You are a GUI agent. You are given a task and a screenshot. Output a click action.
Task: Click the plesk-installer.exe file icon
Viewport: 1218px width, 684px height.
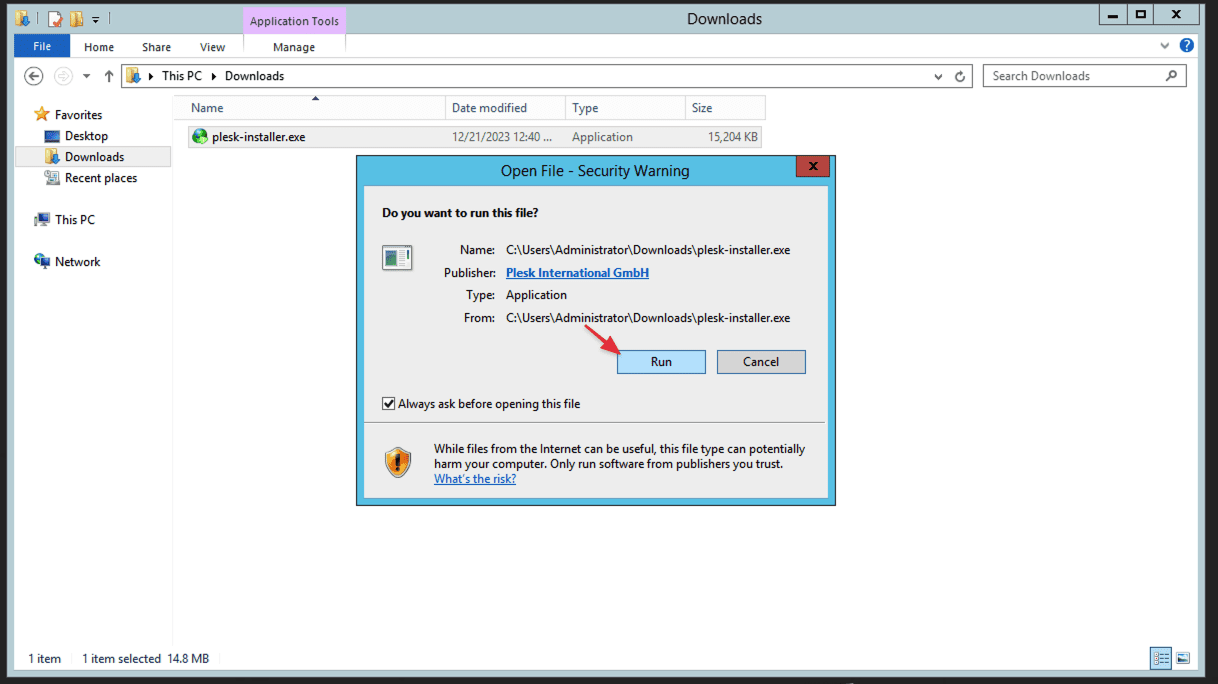pos(200,137)
